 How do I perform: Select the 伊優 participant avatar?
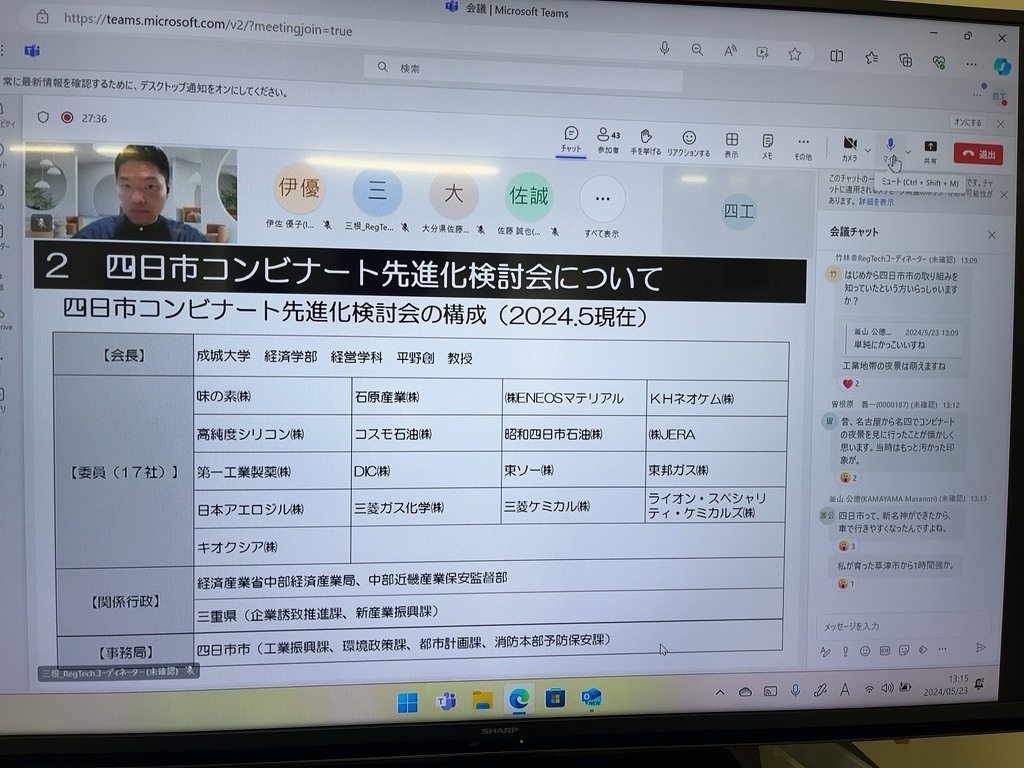(x=298, y=189)
